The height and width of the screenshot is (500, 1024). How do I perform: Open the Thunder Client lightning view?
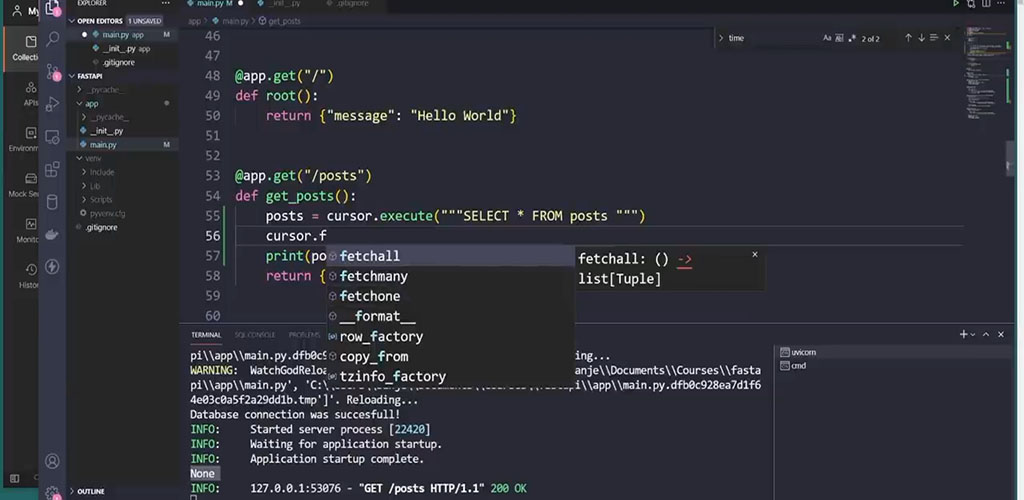(x=52, y=266)
